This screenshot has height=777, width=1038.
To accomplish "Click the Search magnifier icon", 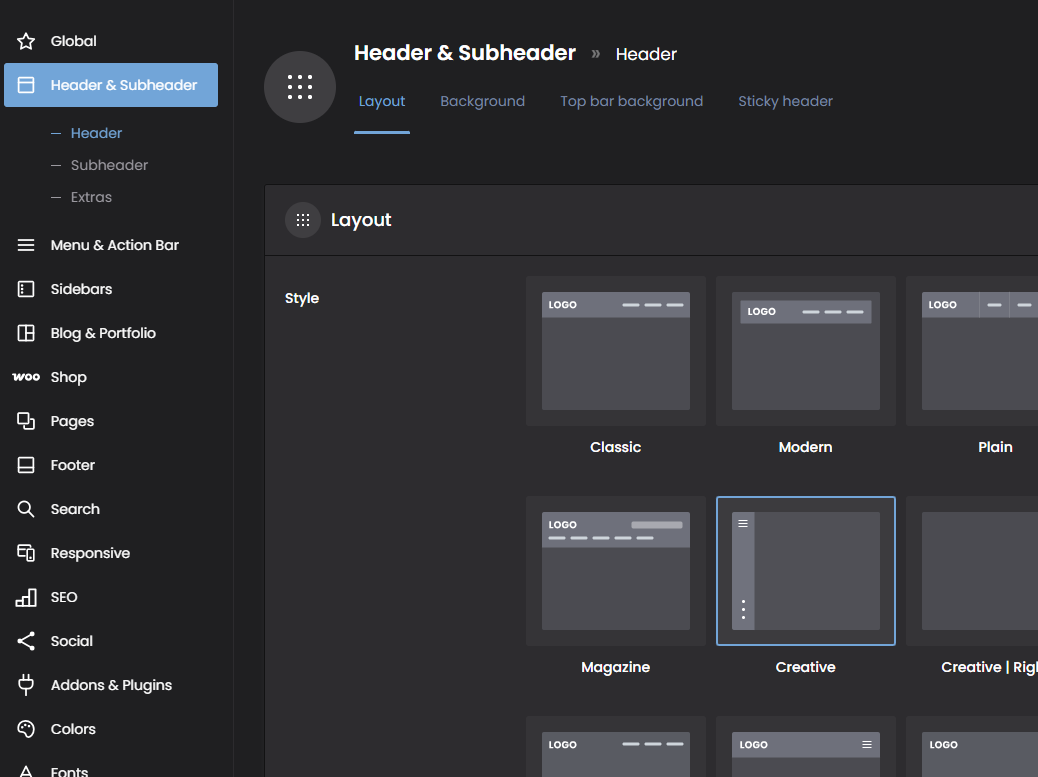I will click(26, 509).
